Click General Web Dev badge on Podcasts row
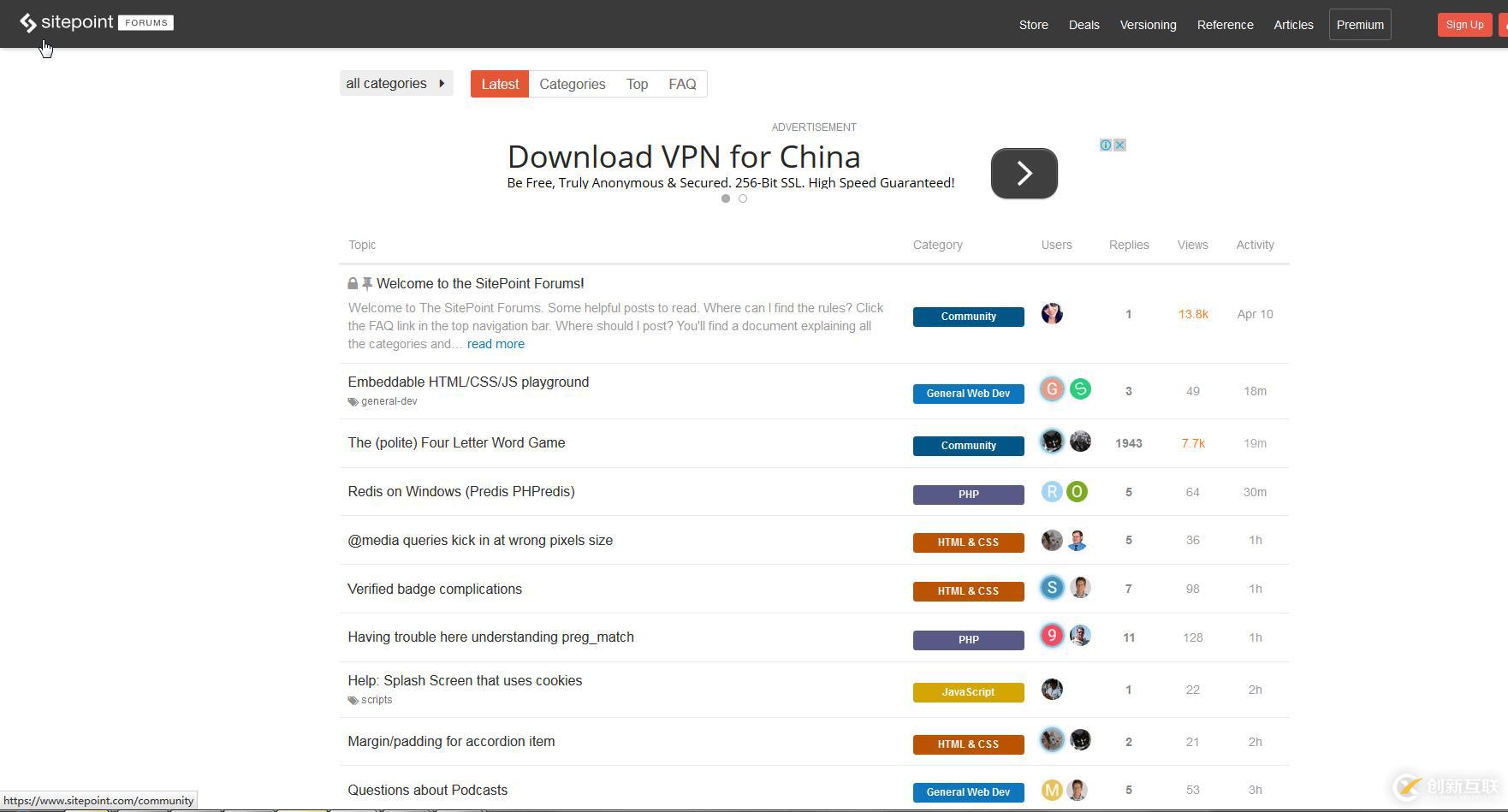Screen dimensions: 1508x812 pyautogui.click(x=969, y=792)
